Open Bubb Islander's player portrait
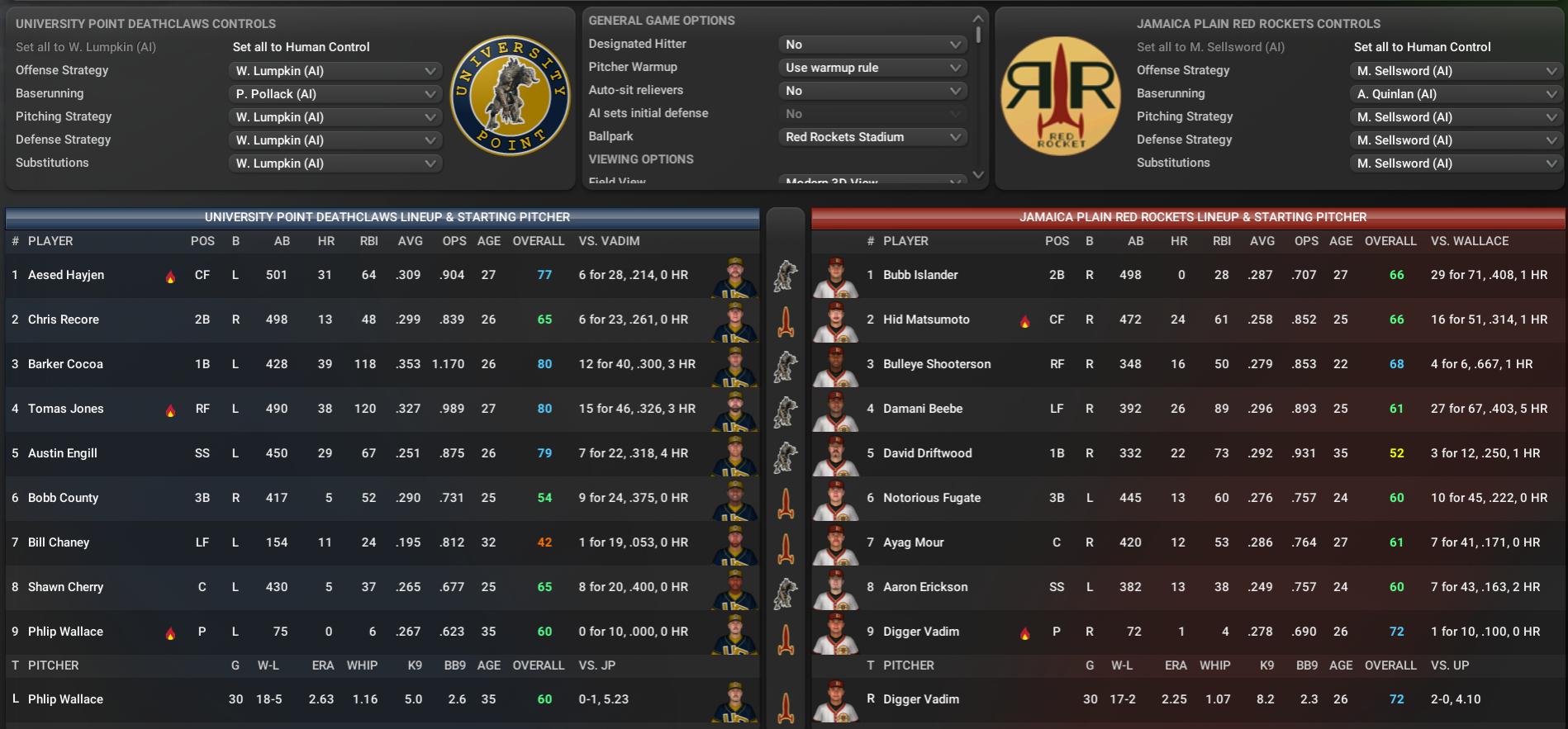This screenshot has width=1568, height=729. coord(835,277)
